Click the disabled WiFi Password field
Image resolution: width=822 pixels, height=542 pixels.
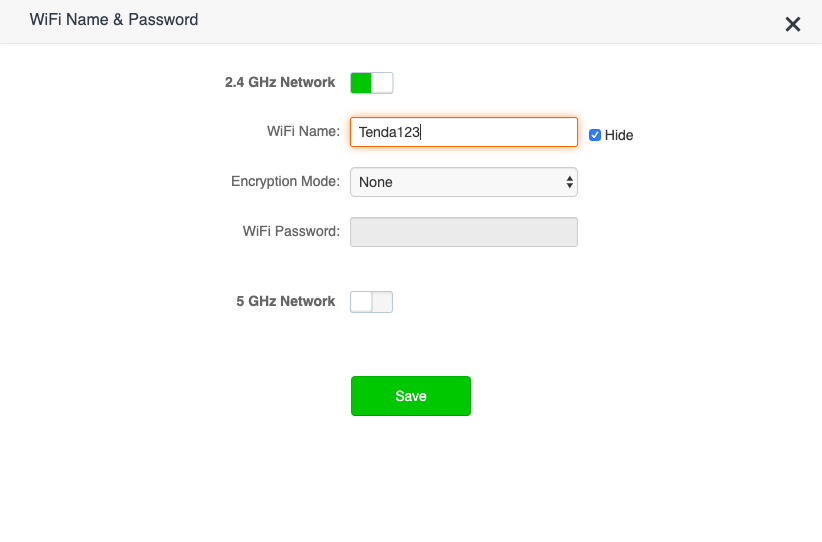coord(464,232)
